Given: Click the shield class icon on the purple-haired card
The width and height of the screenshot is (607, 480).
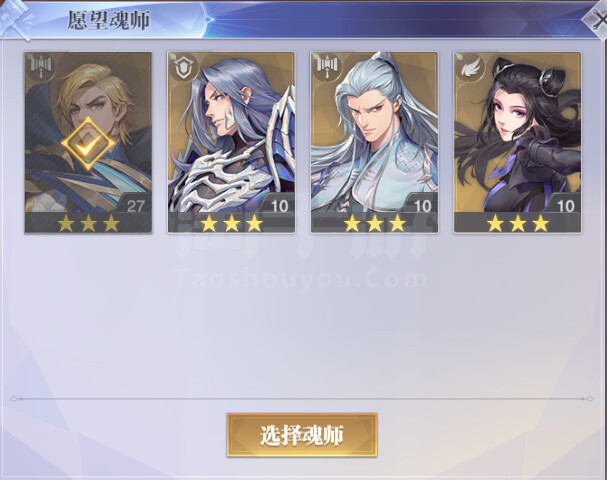Looking at the screenshot, I should pyautogui.click(x=184, y=67).
